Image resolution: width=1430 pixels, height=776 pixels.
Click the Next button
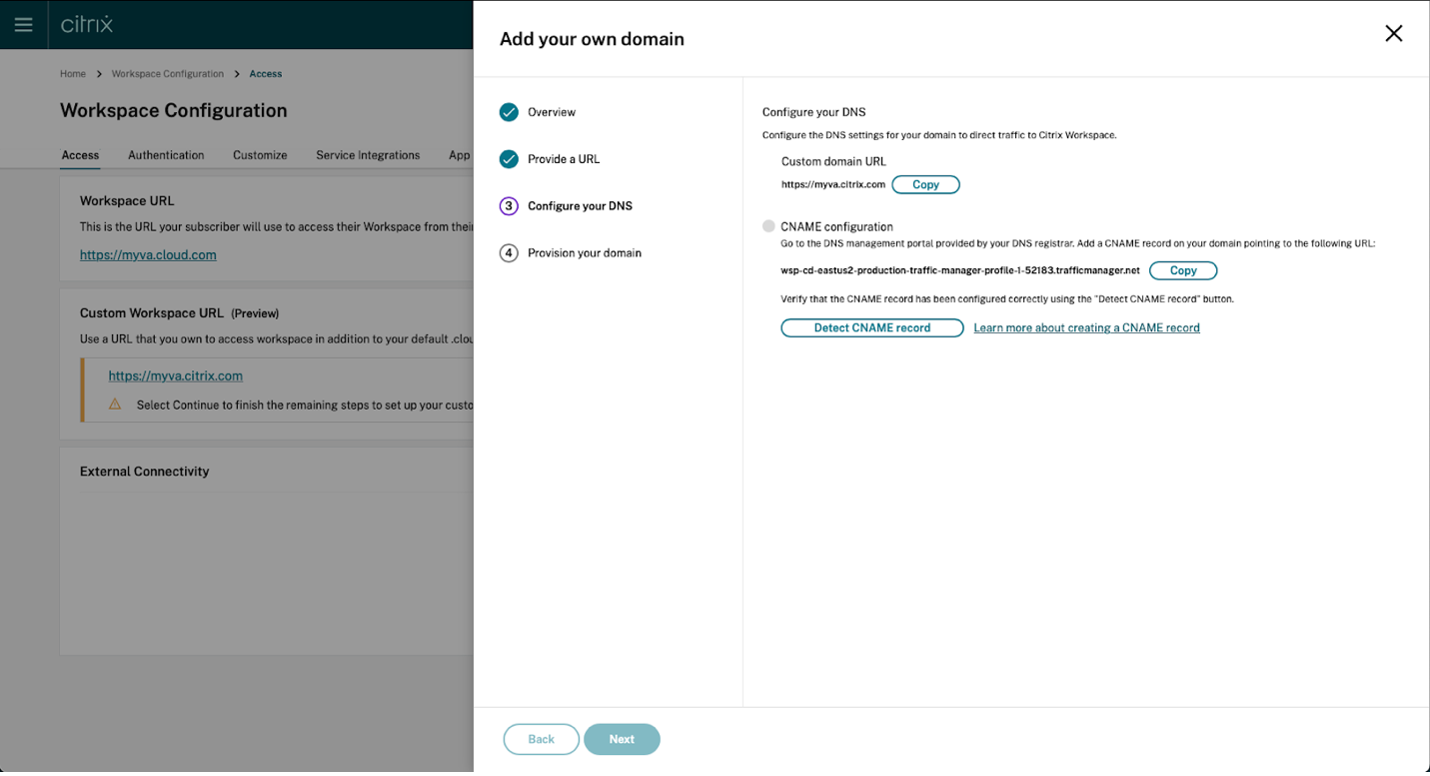point(622,739)
